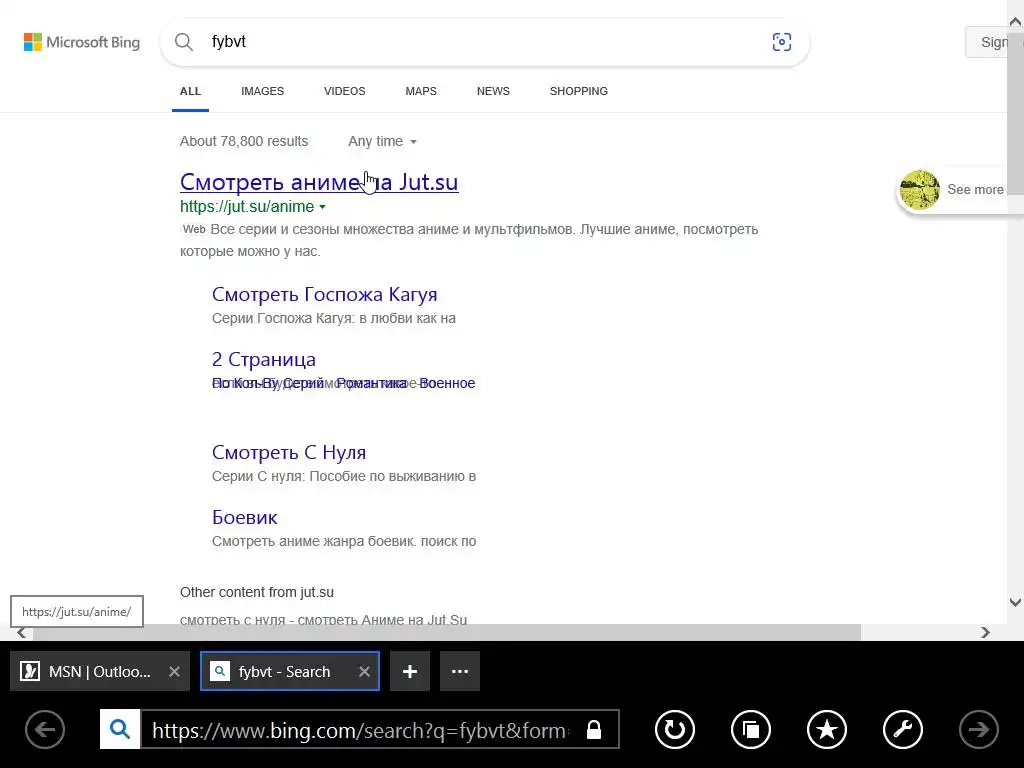The width and height of the screenshot is (1024, 768).
Task: Open Смотреть аниме на Jut.su result
Action: click(x=319, y=182)
